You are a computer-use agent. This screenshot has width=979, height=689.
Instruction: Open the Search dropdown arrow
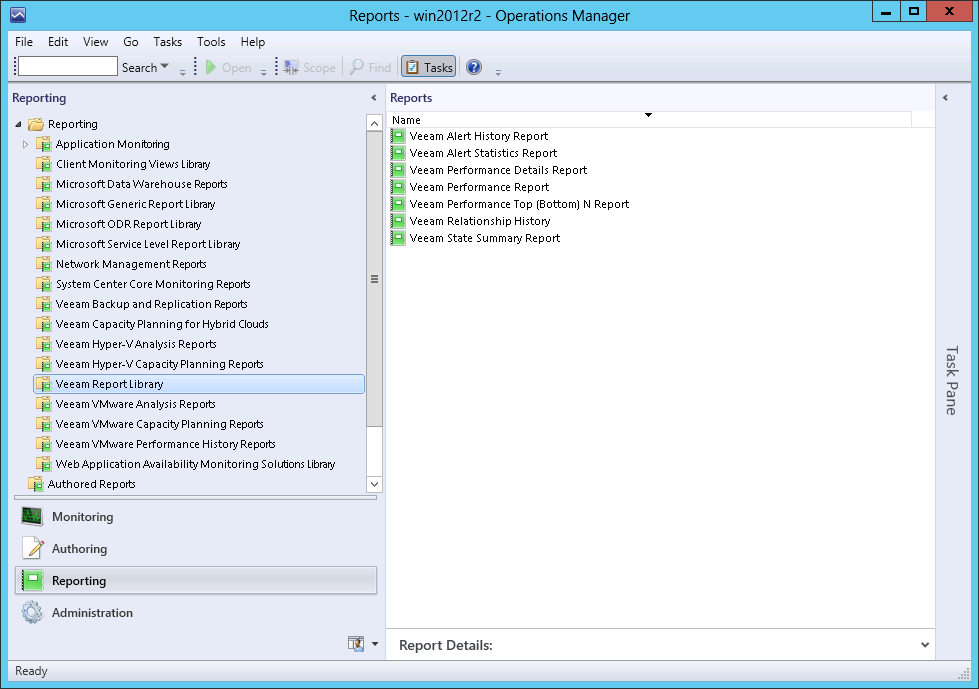click(x=165, y=66)
